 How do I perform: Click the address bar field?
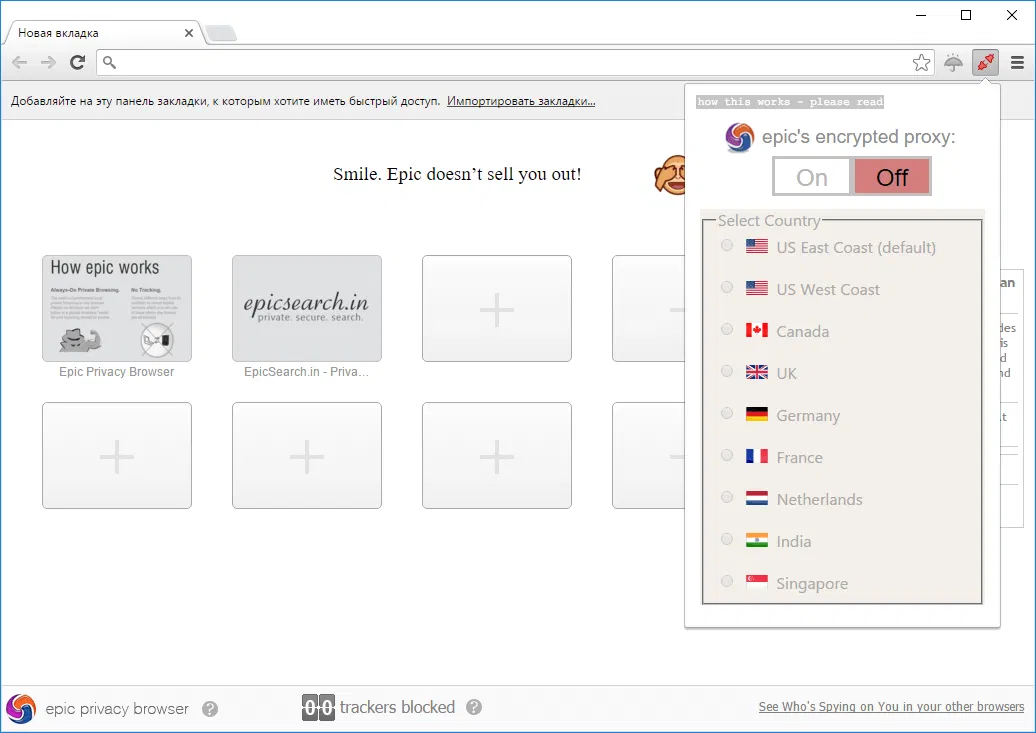coord(515,63)
